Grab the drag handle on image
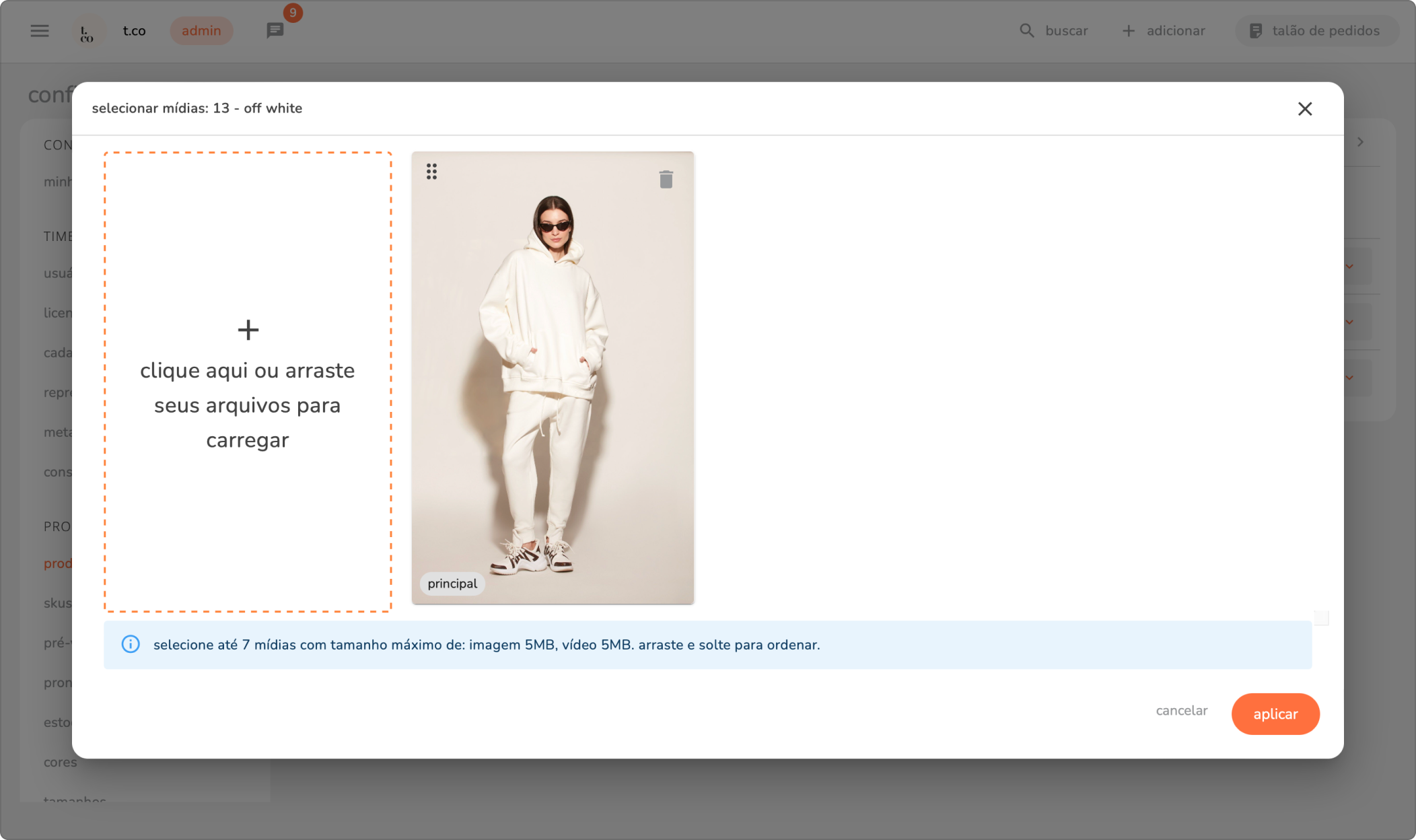 click(x=431, y=172)
